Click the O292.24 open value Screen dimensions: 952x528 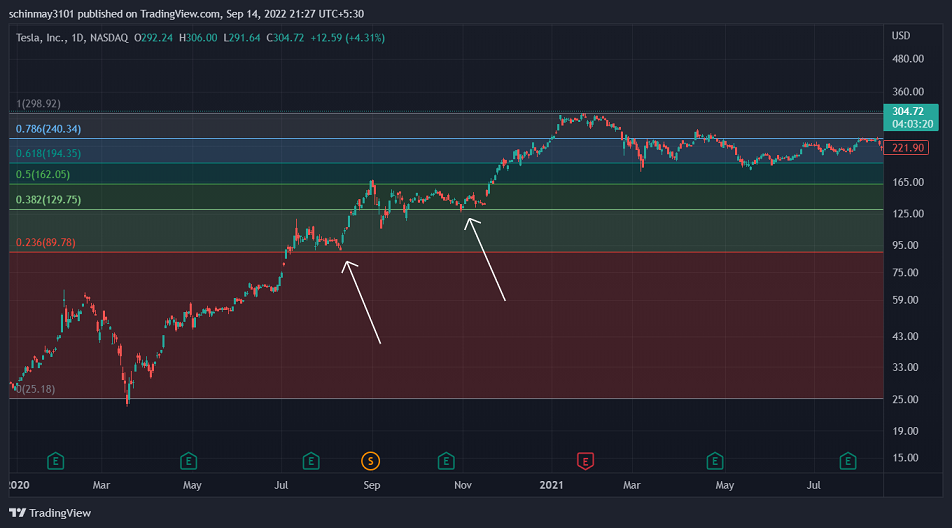click(x=154, y=38)
